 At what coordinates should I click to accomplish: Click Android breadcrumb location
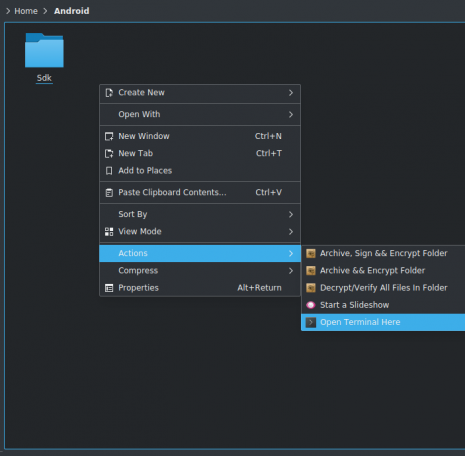tap(72, 11)
